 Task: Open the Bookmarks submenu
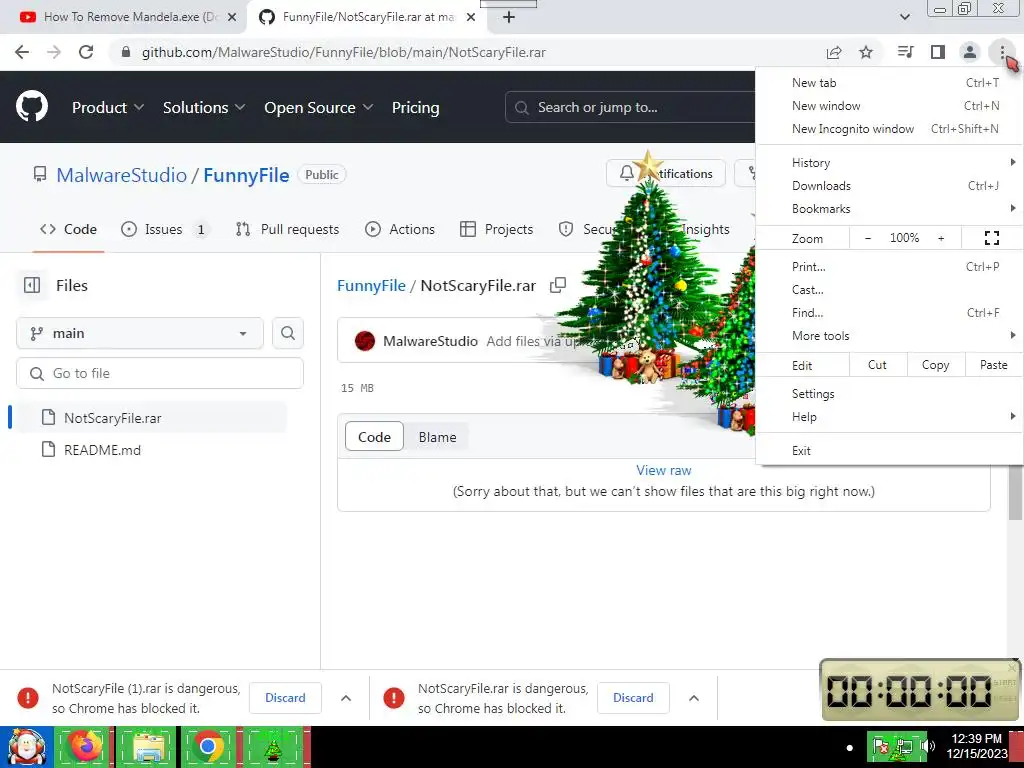click(x=889, y=208)
